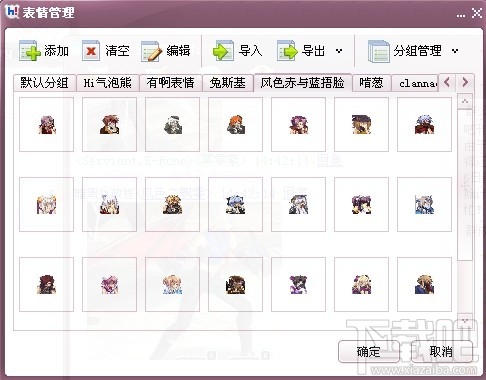This screenshot has height=380, width=486.
Task: Click the scrollbar down arrow in emoticon list
Action: click(x=465, y=321)
